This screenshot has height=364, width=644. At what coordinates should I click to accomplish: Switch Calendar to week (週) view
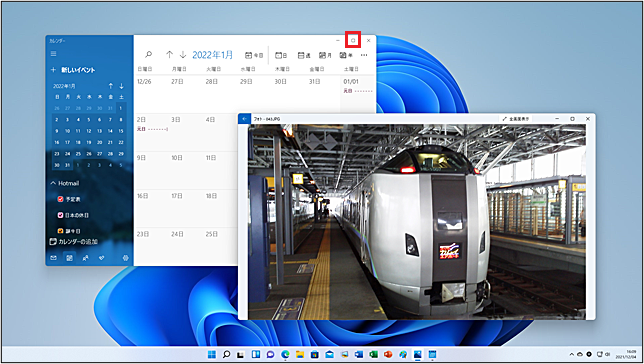click(304, 55)
